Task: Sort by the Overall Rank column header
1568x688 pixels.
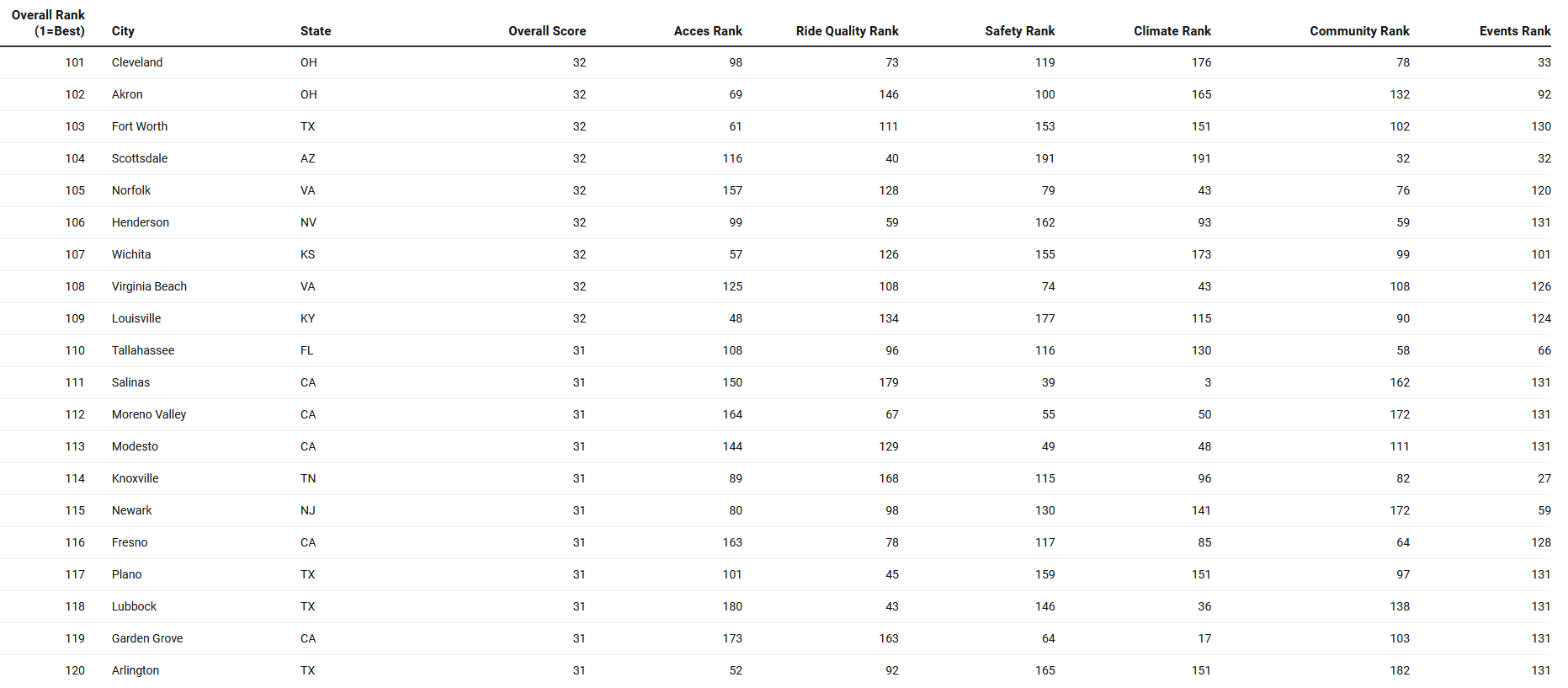Action: click(x=48, y=23)
